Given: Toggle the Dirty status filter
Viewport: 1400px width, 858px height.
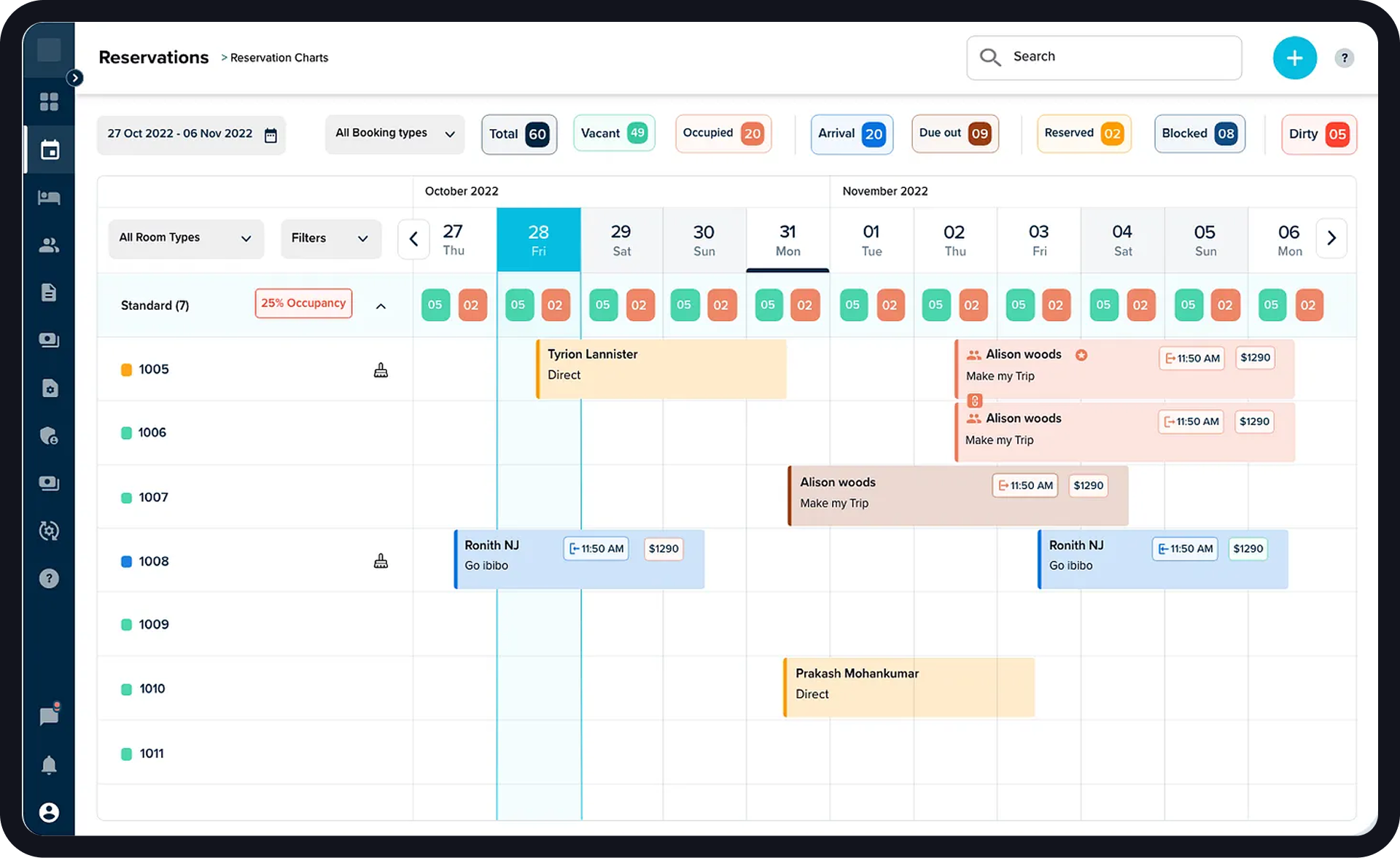Looking at the screenshot, I should tap(1318, 134).
